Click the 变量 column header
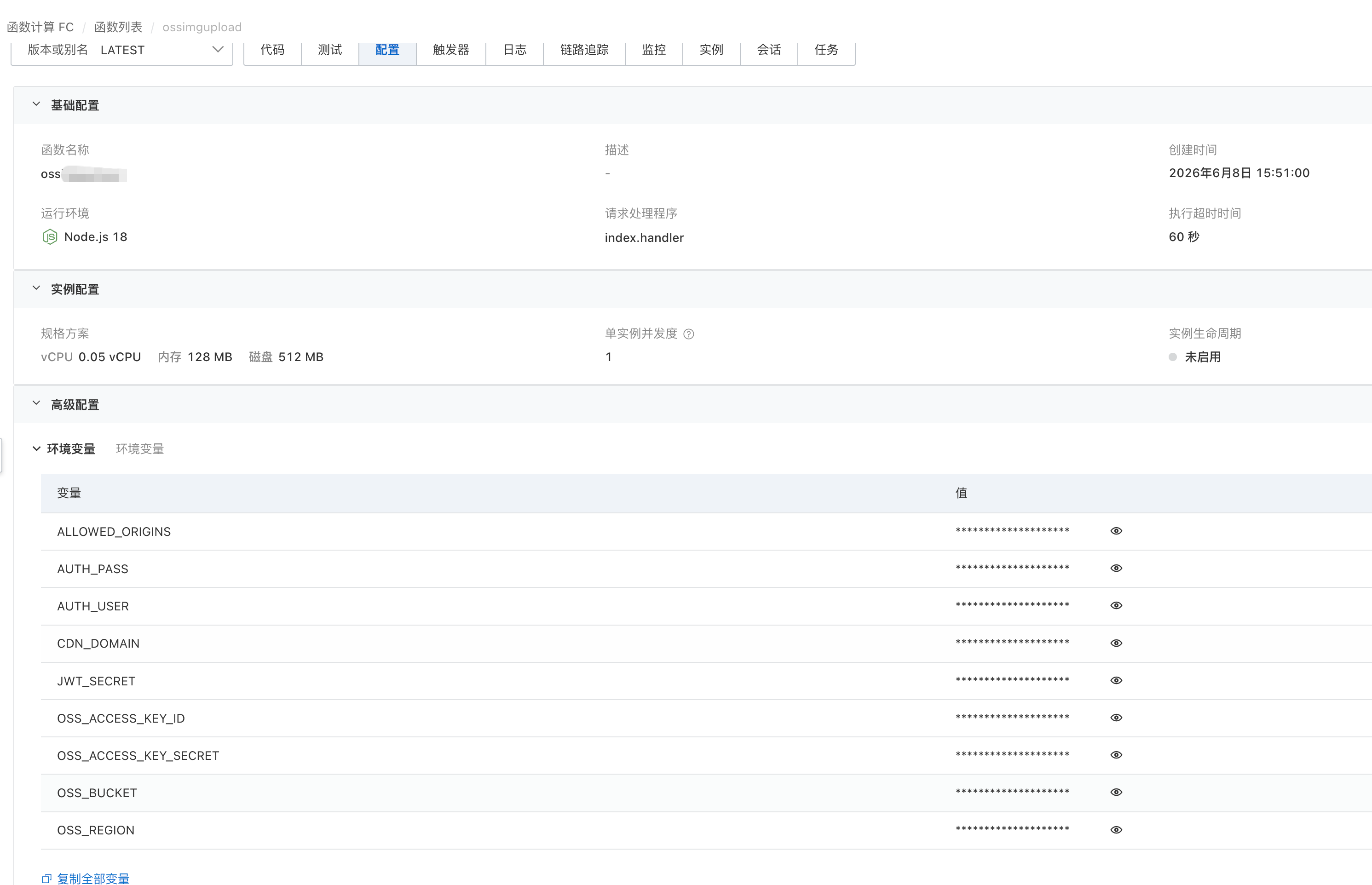The width and height of the screenshot is (1372, 885). click(x=69, y=493)
